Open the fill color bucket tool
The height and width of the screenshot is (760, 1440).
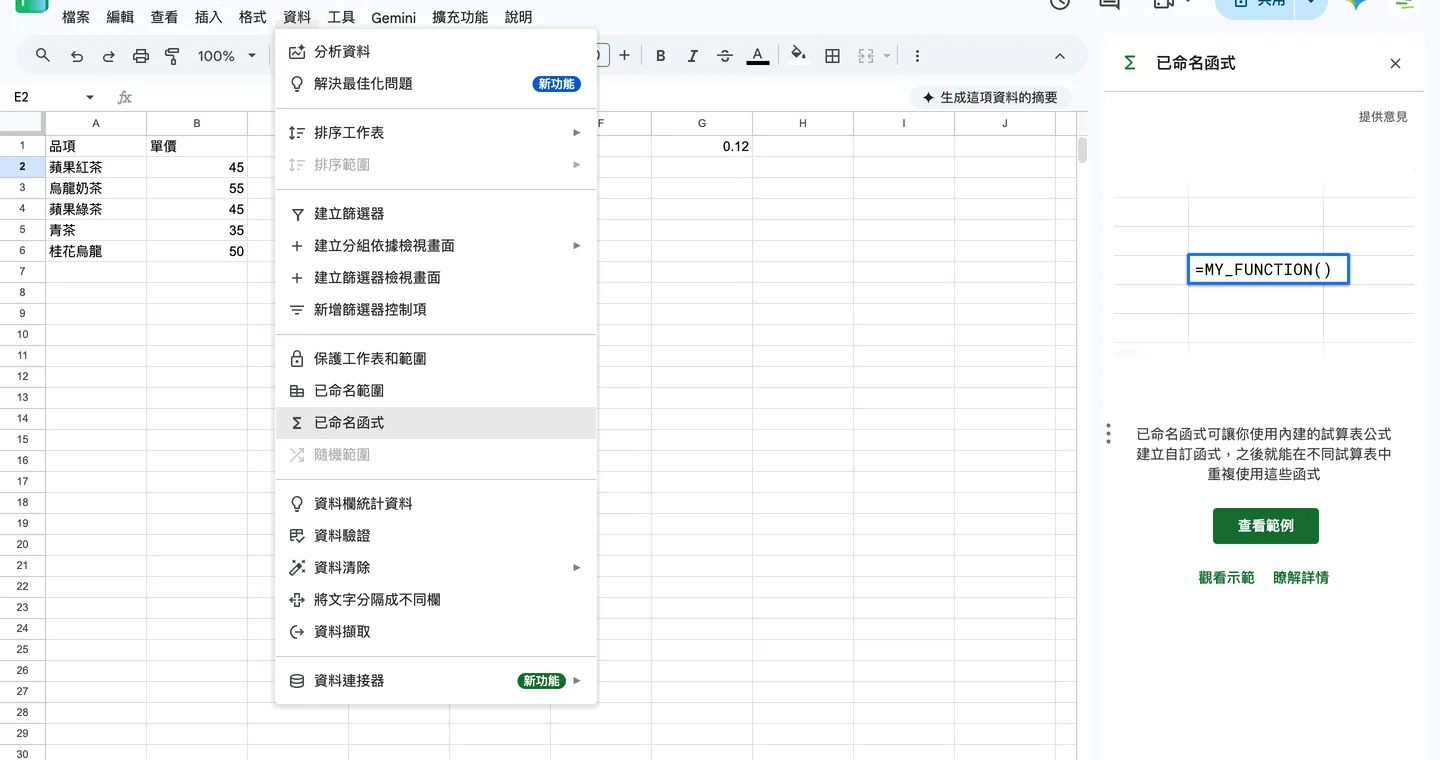click(798, 55)
